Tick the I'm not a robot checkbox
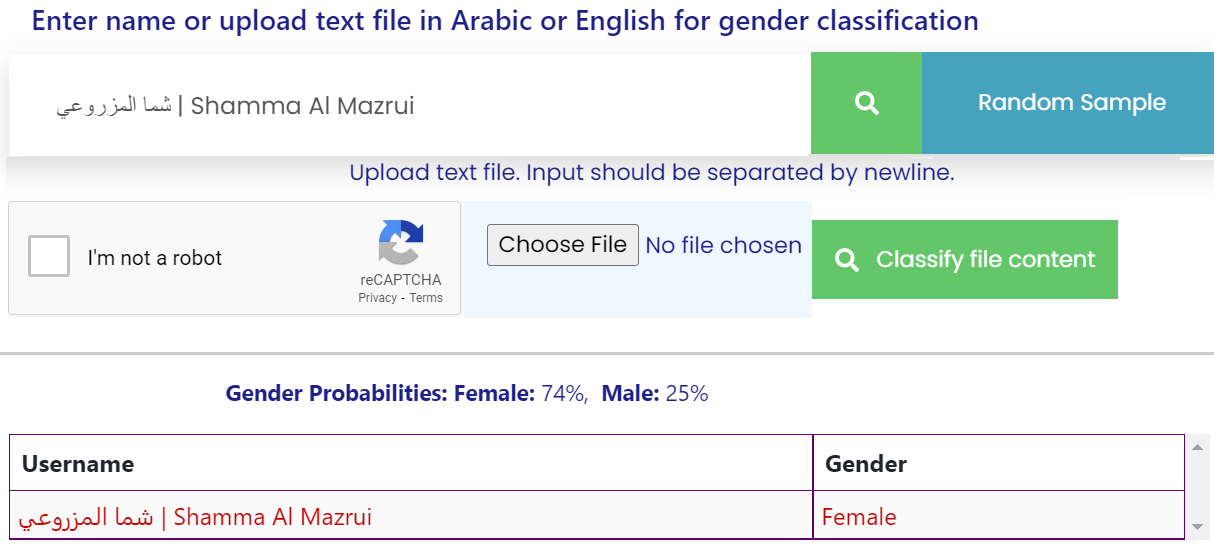This screenshot has height=546, width=1214. pos(49,256)
